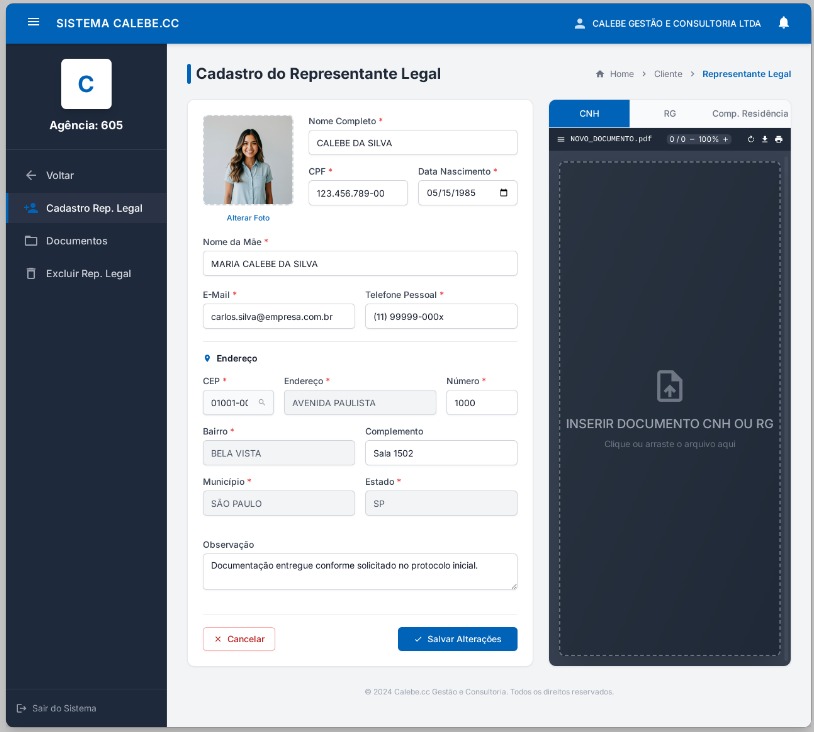Click the Alterar Foto link
The width and height of the screenshot is (814, 732).
pyautogui.click(x=248, y=217)
